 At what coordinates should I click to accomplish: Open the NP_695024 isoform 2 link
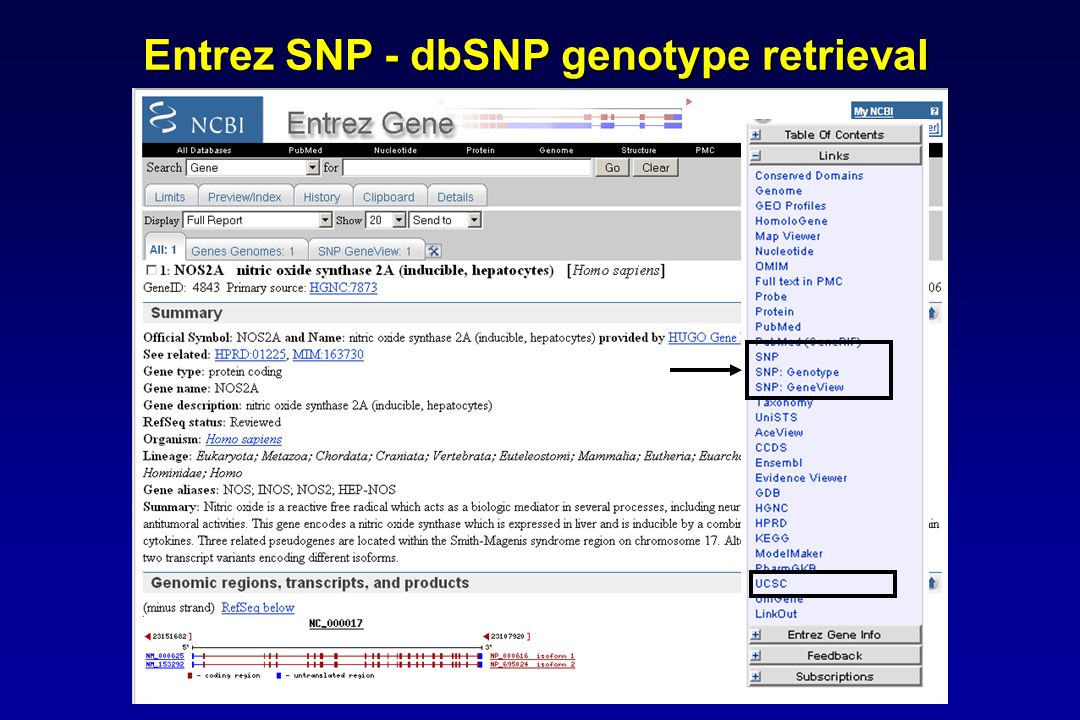point(532,665)
